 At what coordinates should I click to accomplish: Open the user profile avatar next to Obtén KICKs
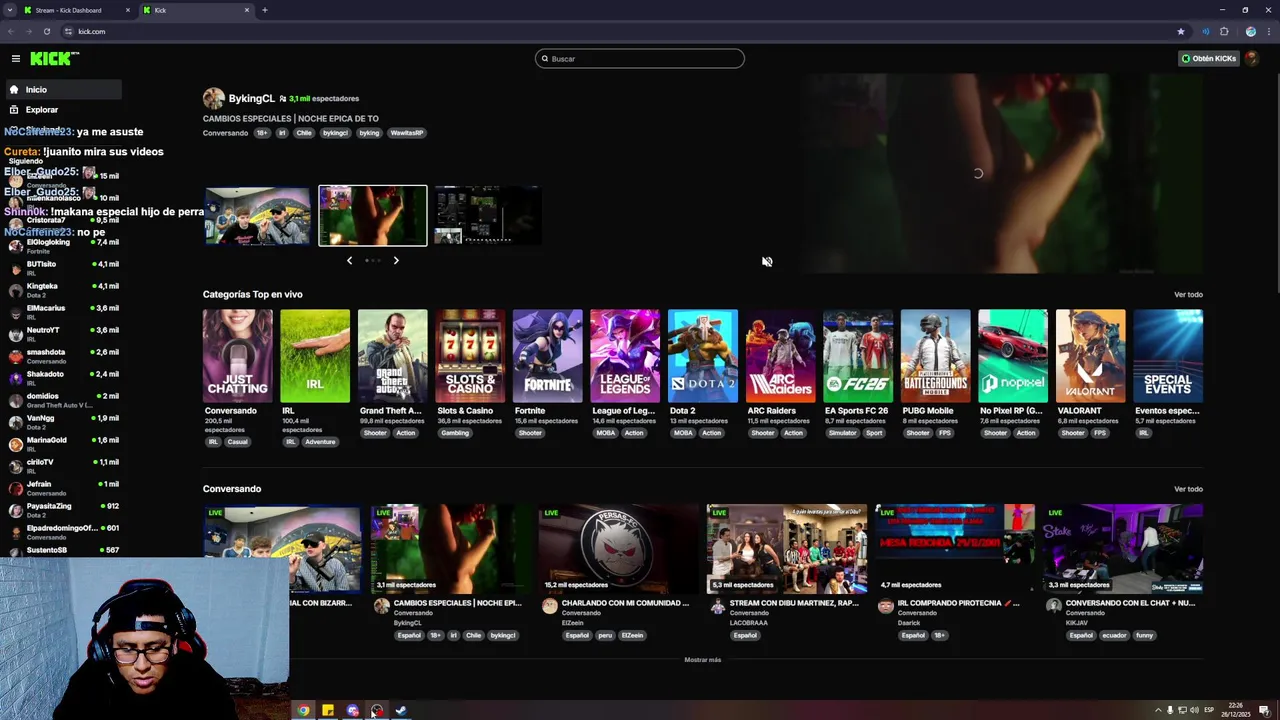tap(1252, 58)
